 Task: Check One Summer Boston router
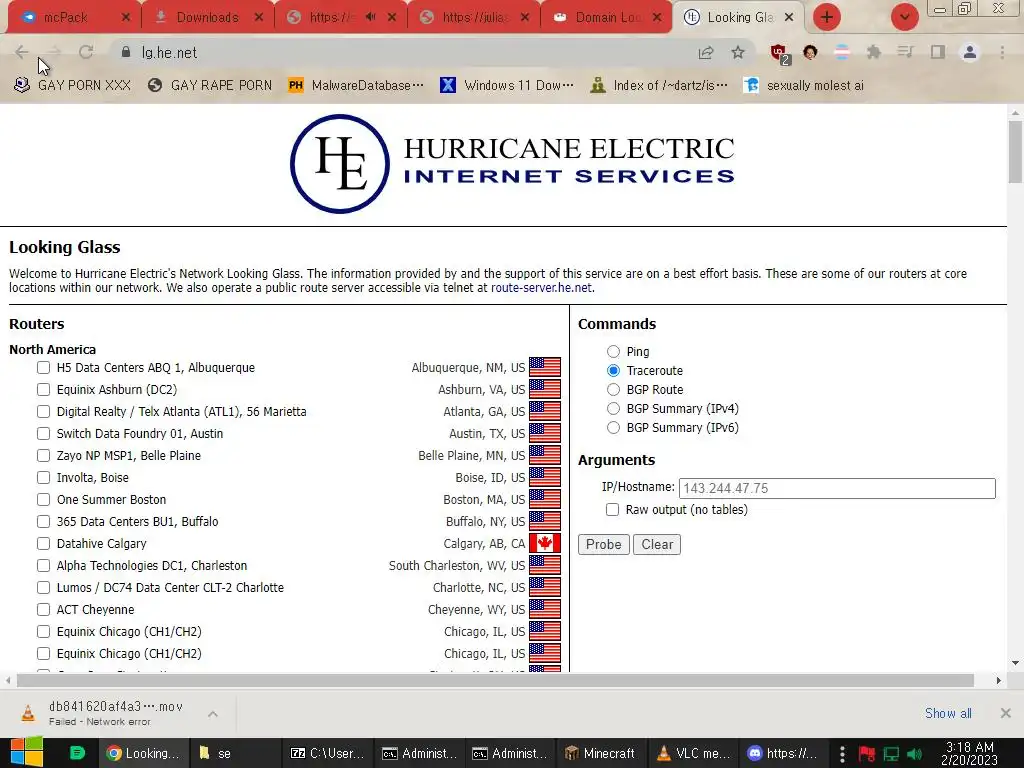coord(43,500)
